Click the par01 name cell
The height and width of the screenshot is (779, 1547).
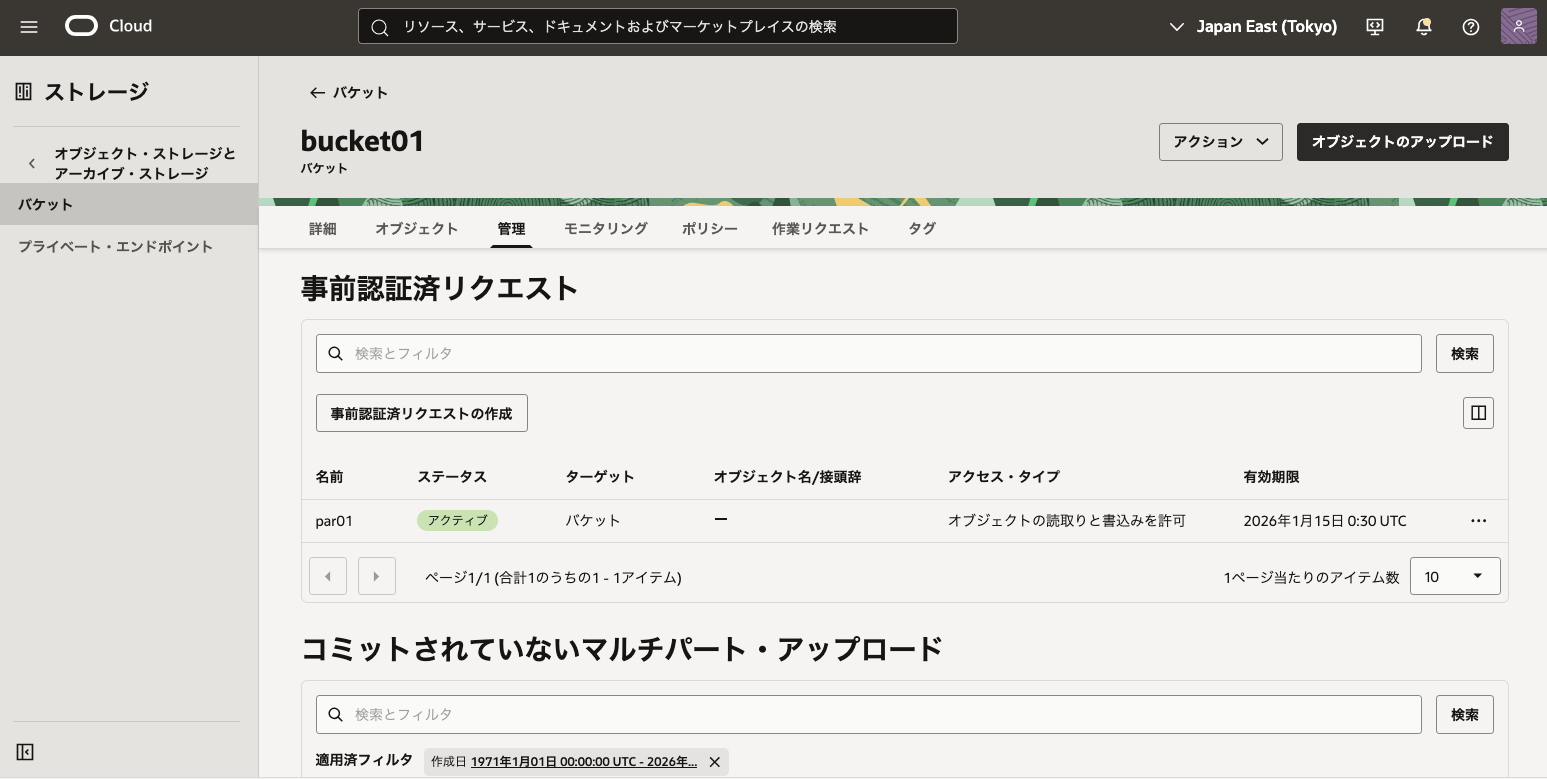point(334,521)
